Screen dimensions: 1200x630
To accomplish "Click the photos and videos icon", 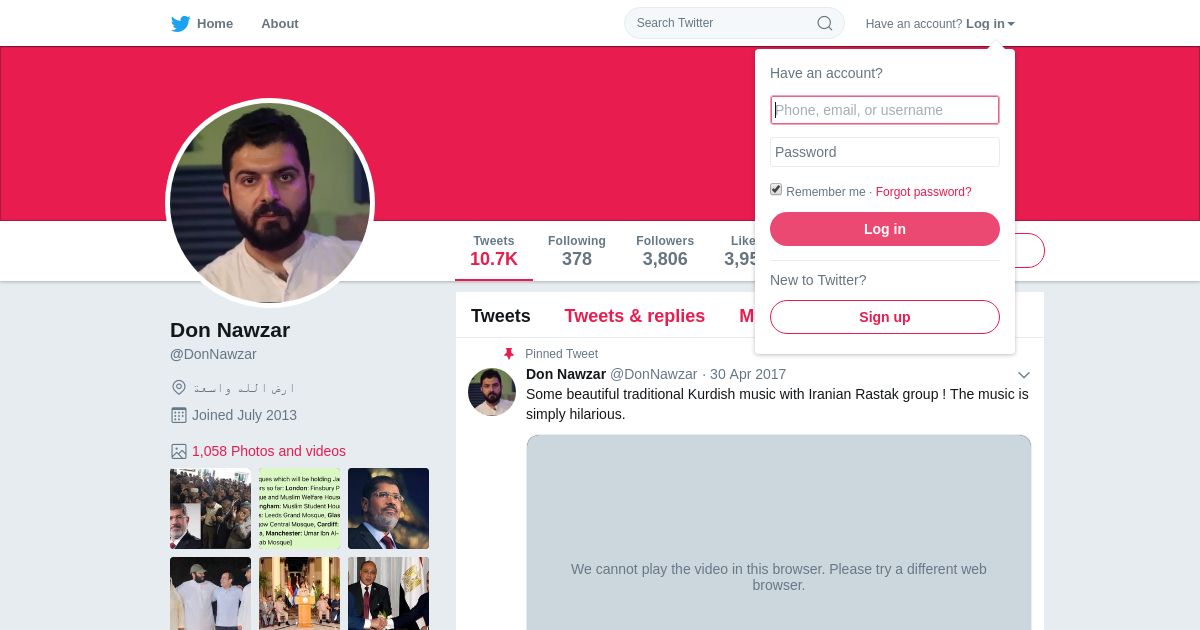I will coord(179,451).
